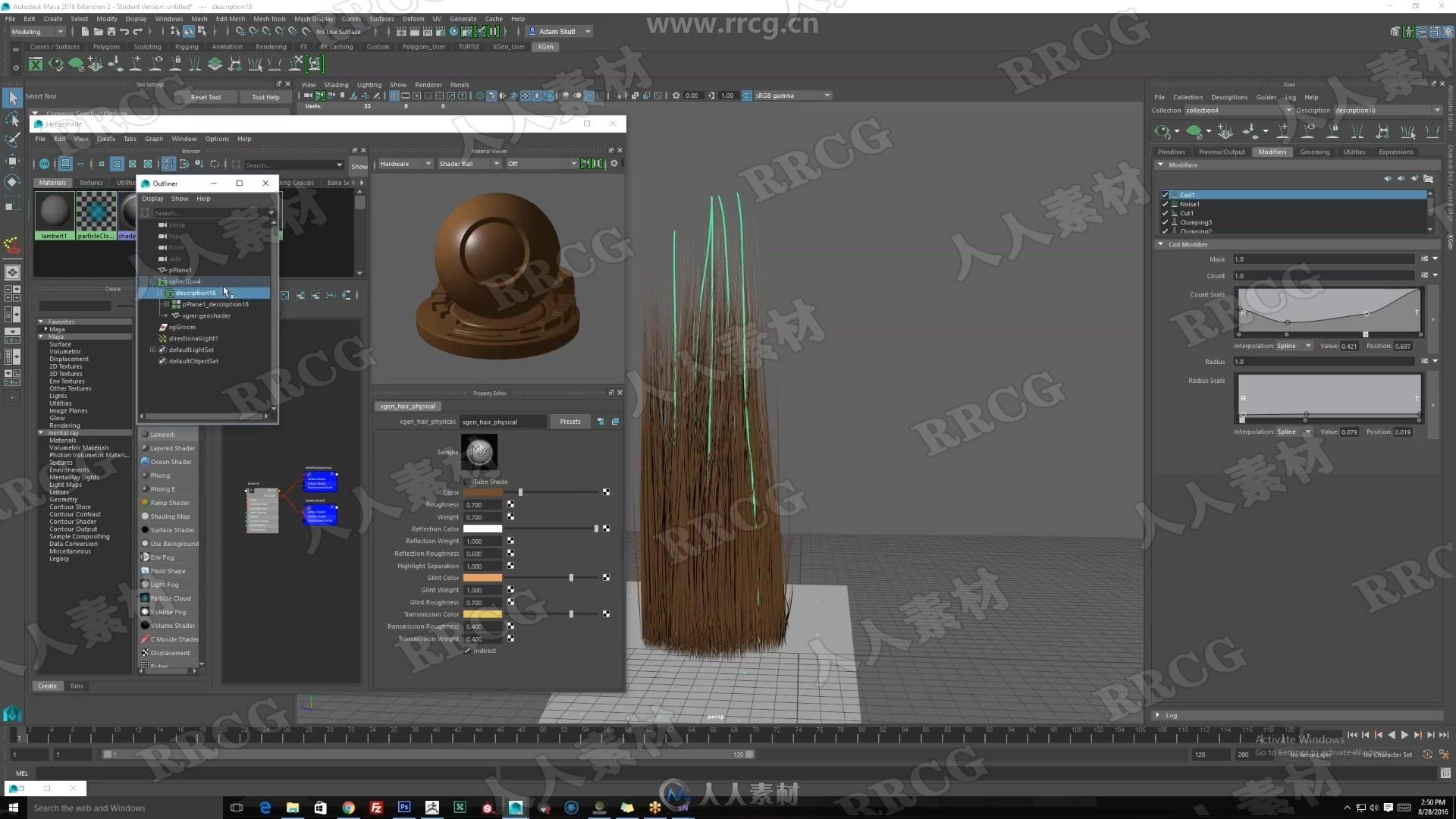
Task: Click the go to end of playback button
Action: (1444, 735)
